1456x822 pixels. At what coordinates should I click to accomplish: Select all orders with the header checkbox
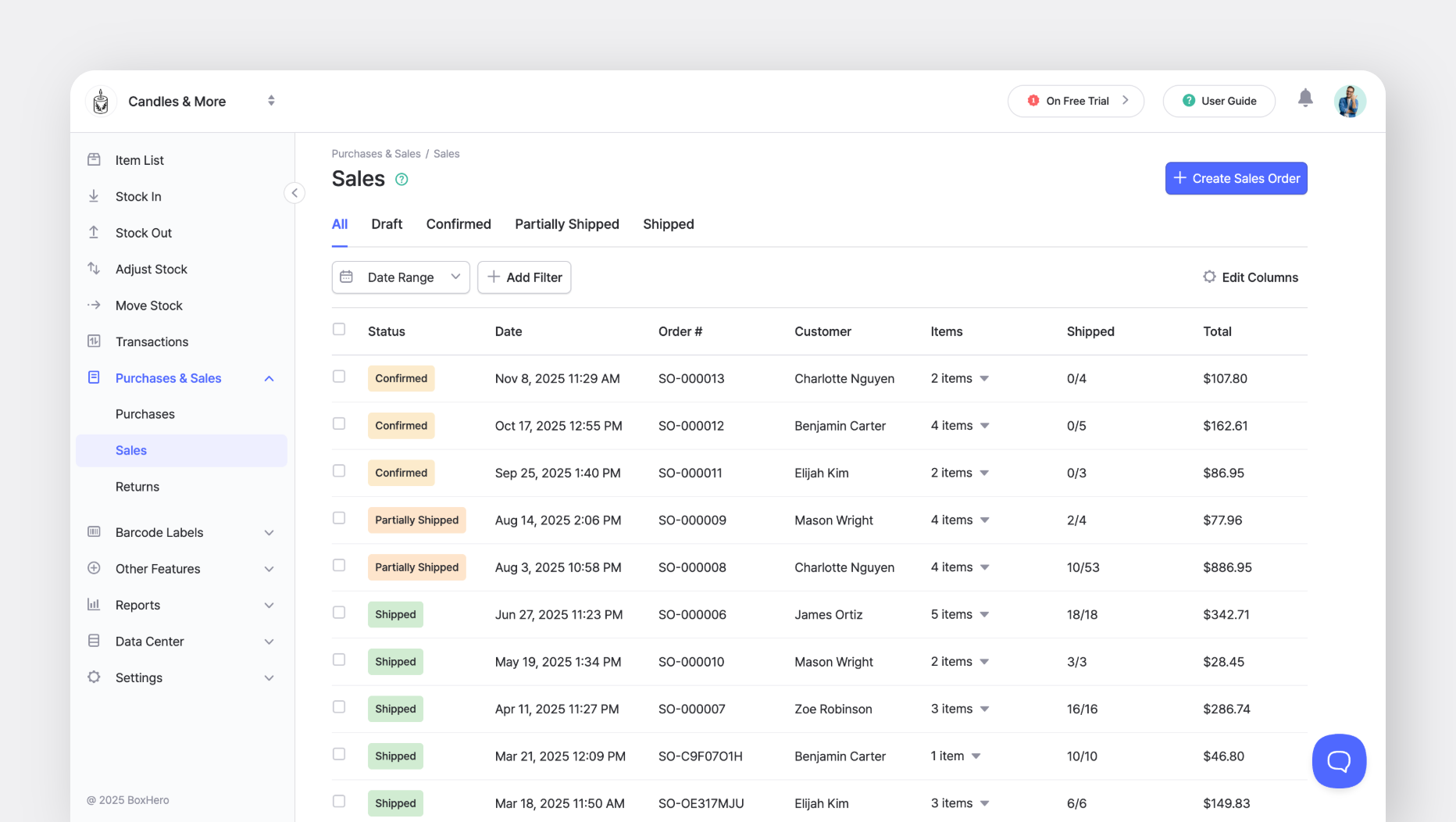(x=339, y=329)
